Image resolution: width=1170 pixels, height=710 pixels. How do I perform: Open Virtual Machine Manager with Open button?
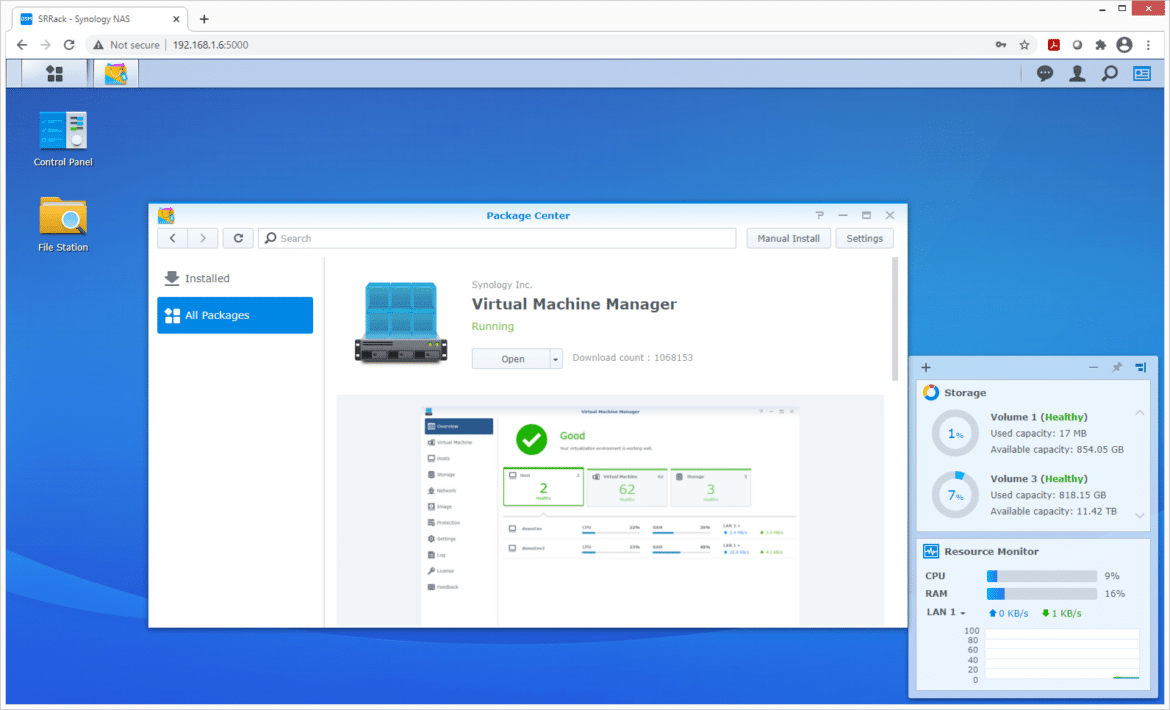(512, 359)
